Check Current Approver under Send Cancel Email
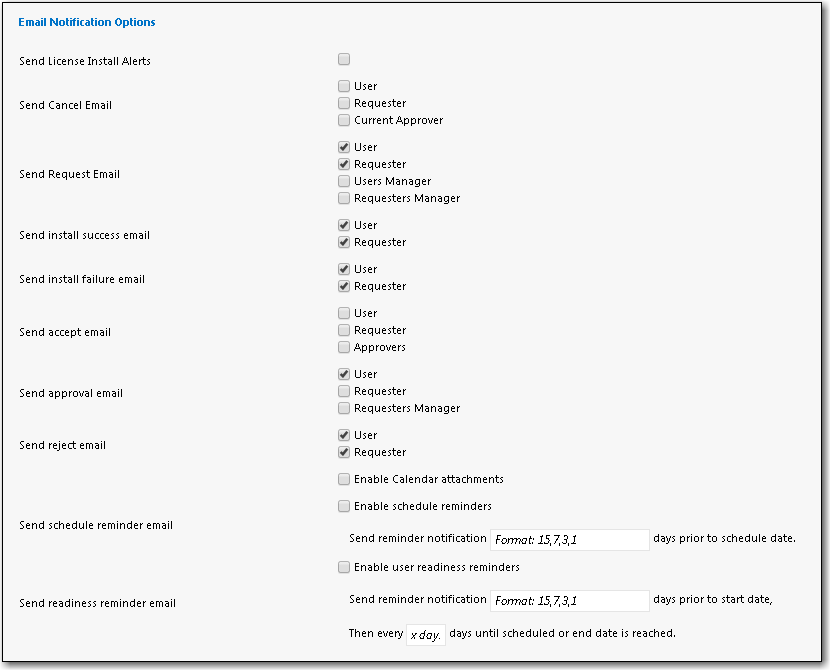Screen dimensions: 830x670 click(344, 120)
